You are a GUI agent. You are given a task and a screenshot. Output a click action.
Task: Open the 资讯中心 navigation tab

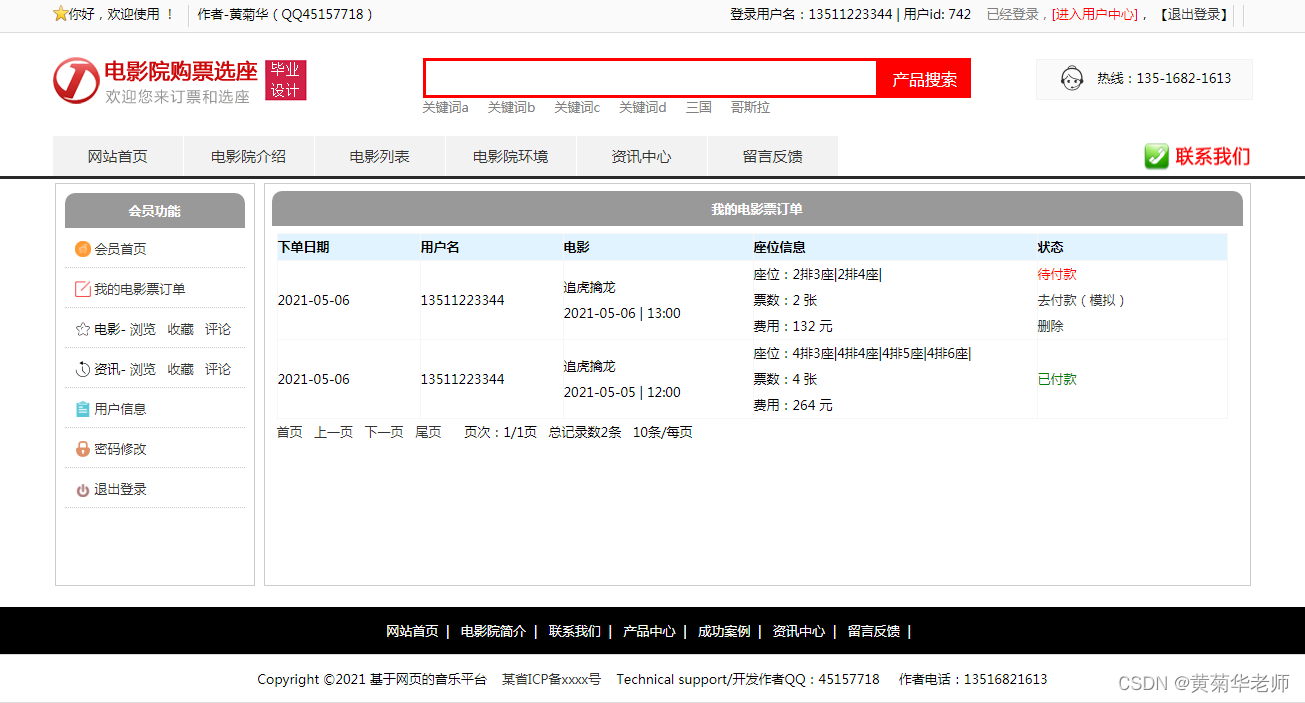click(x=642, y=156)
